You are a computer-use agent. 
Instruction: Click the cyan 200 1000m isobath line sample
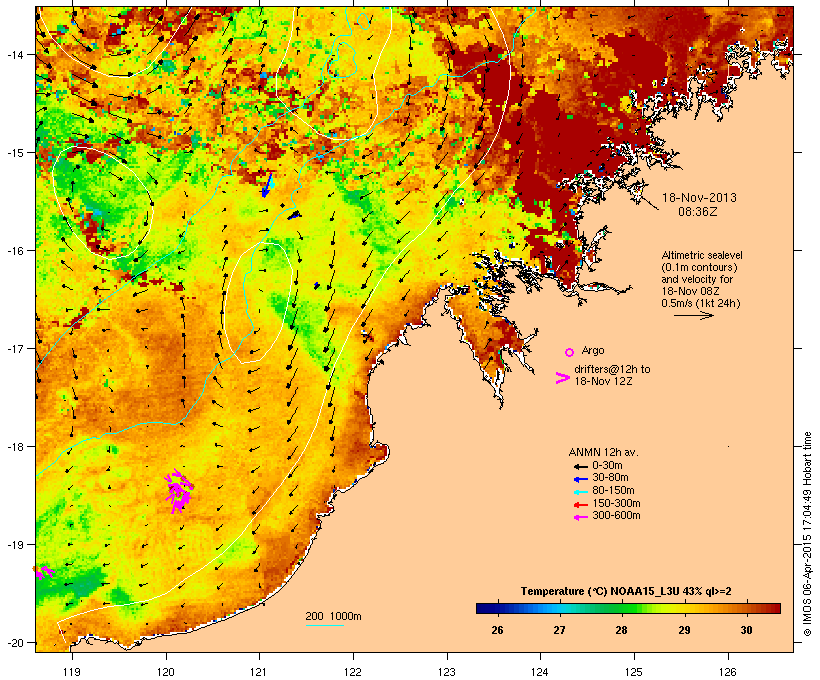click(x=325, y=625)
